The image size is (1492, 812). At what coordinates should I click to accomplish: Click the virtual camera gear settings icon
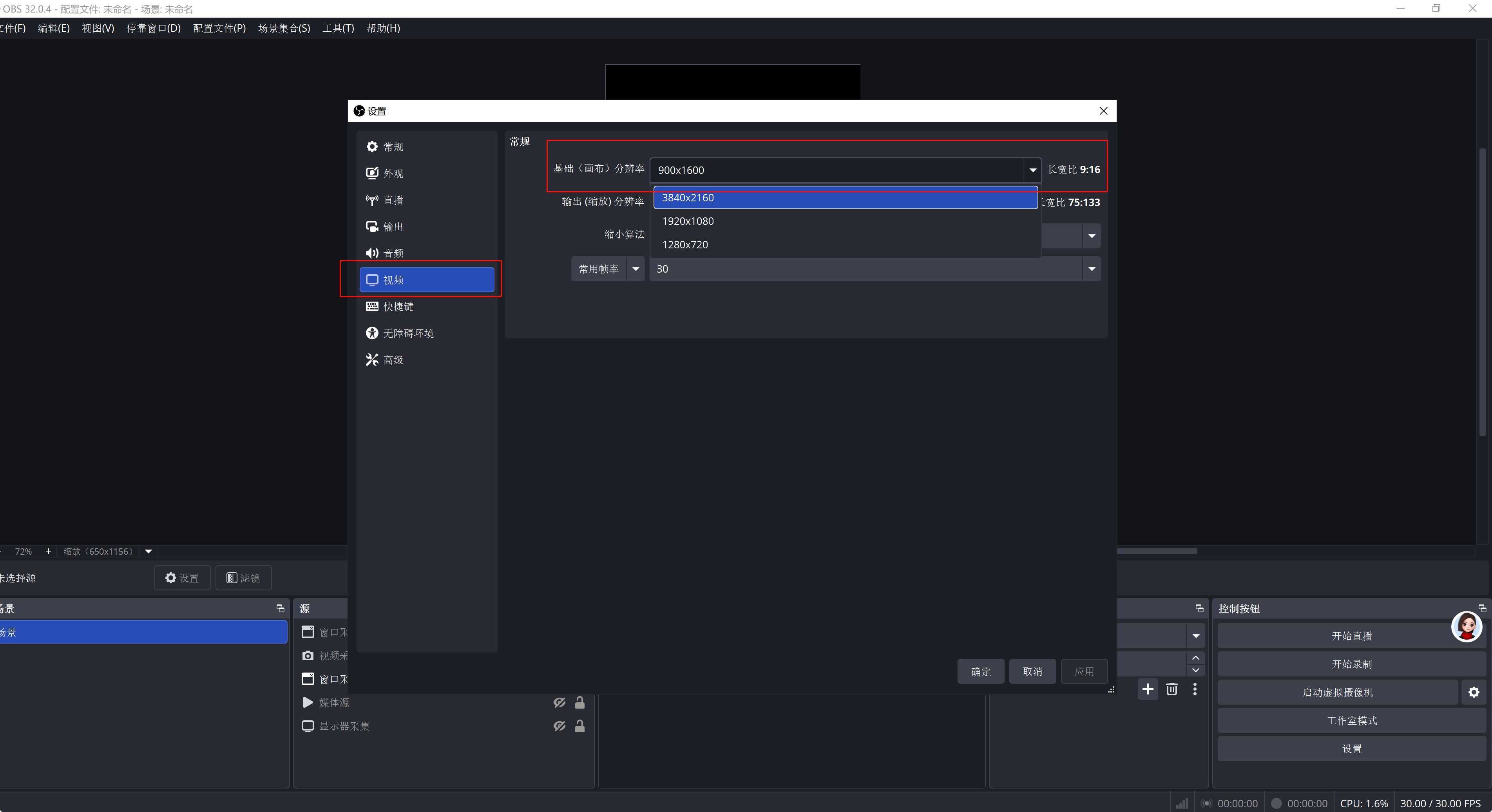[1474, 692]
